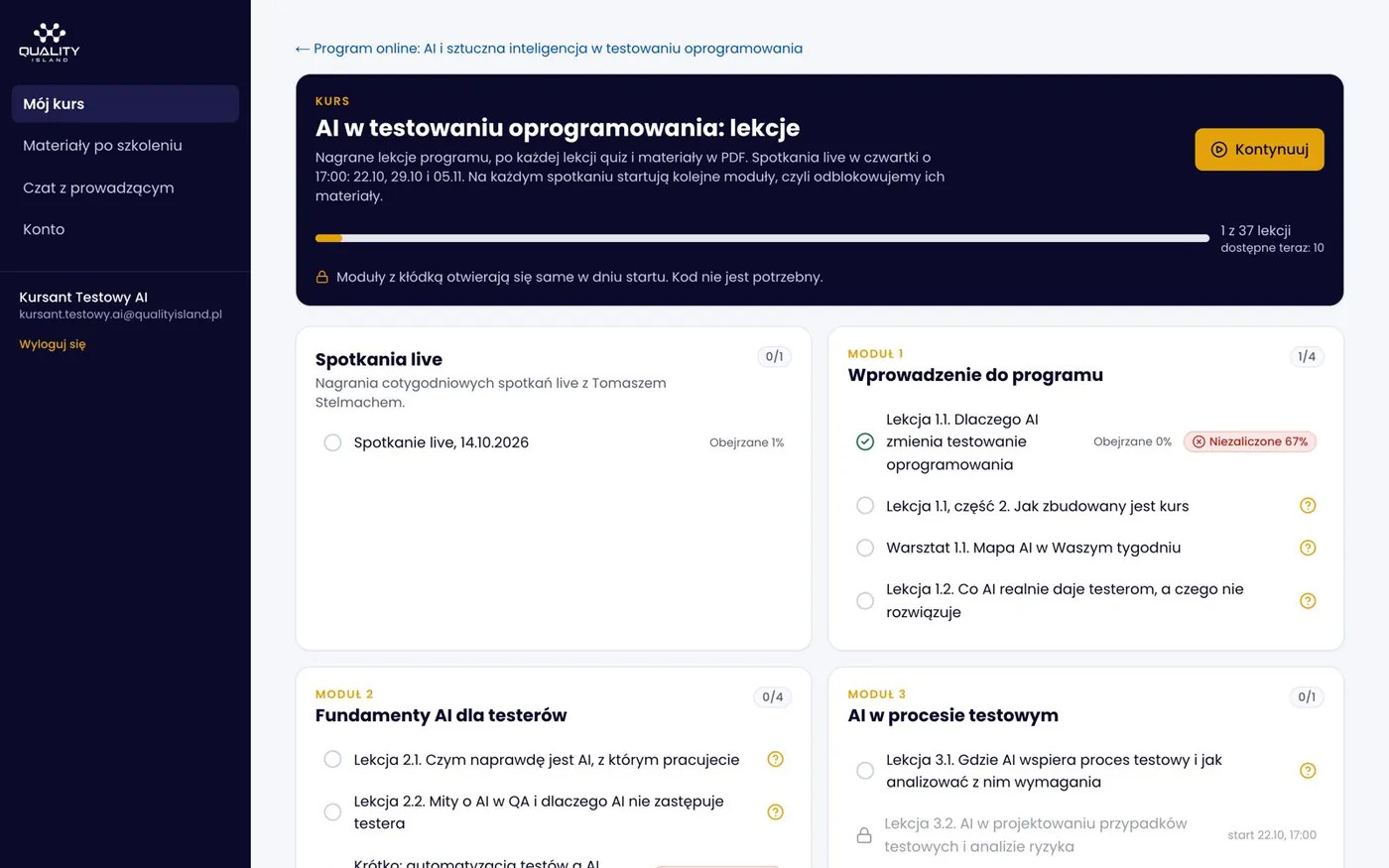1389x868 pixels.
Task: Toggle completion circle for Lekcja 2.2
Action: click(332, 811)
